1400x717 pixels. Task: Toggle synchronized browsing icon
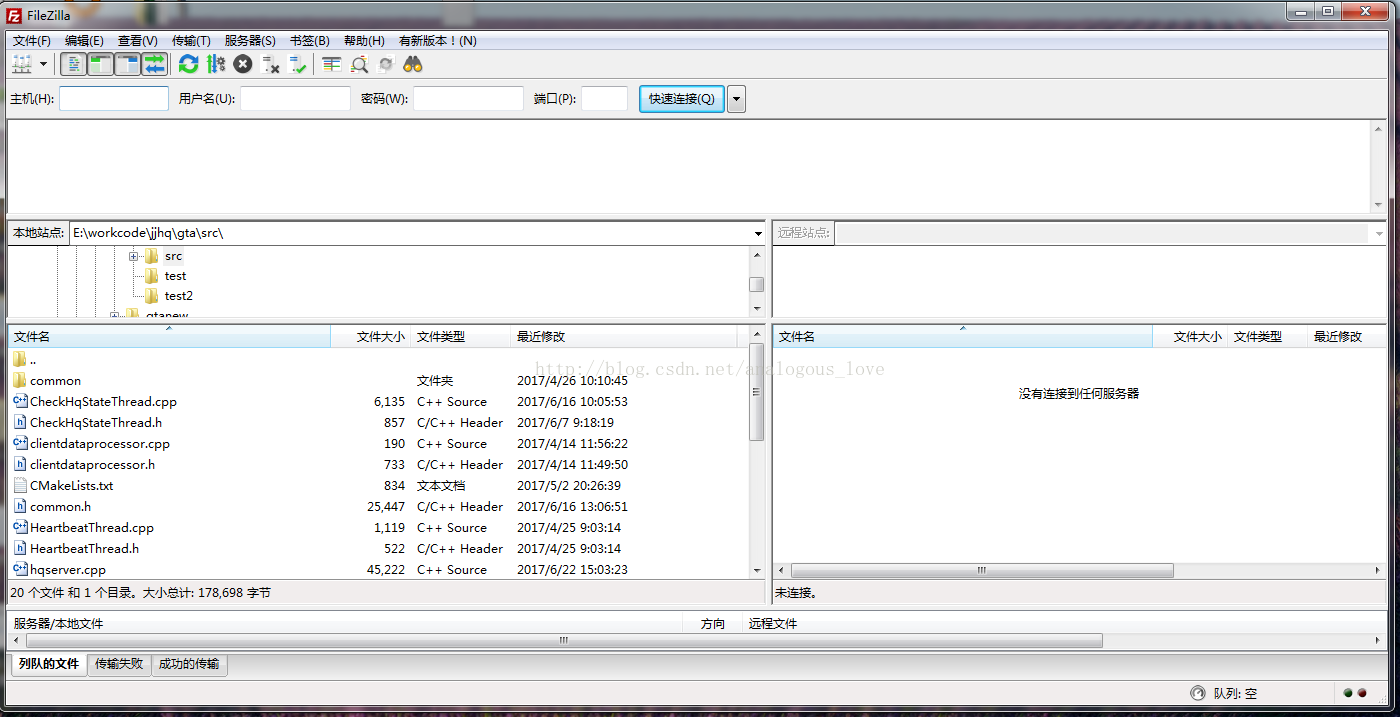(x=386, y=64)
